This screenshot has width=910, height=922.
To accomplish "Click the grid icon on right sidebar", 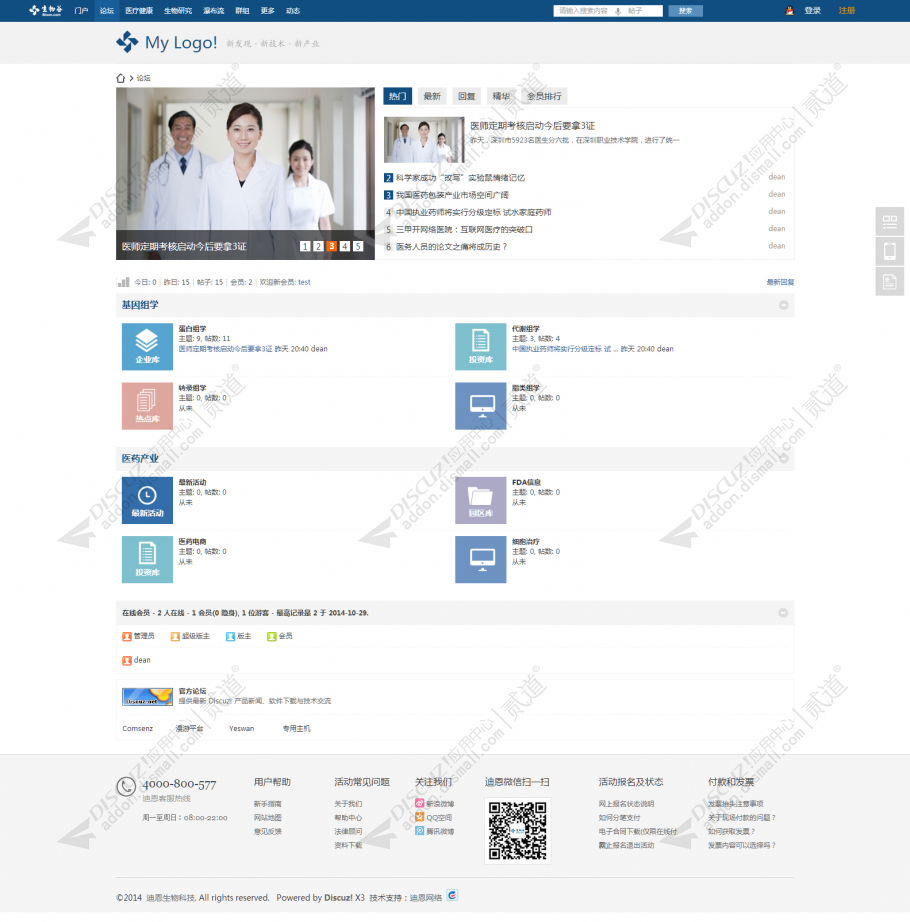I will [889, 222].
